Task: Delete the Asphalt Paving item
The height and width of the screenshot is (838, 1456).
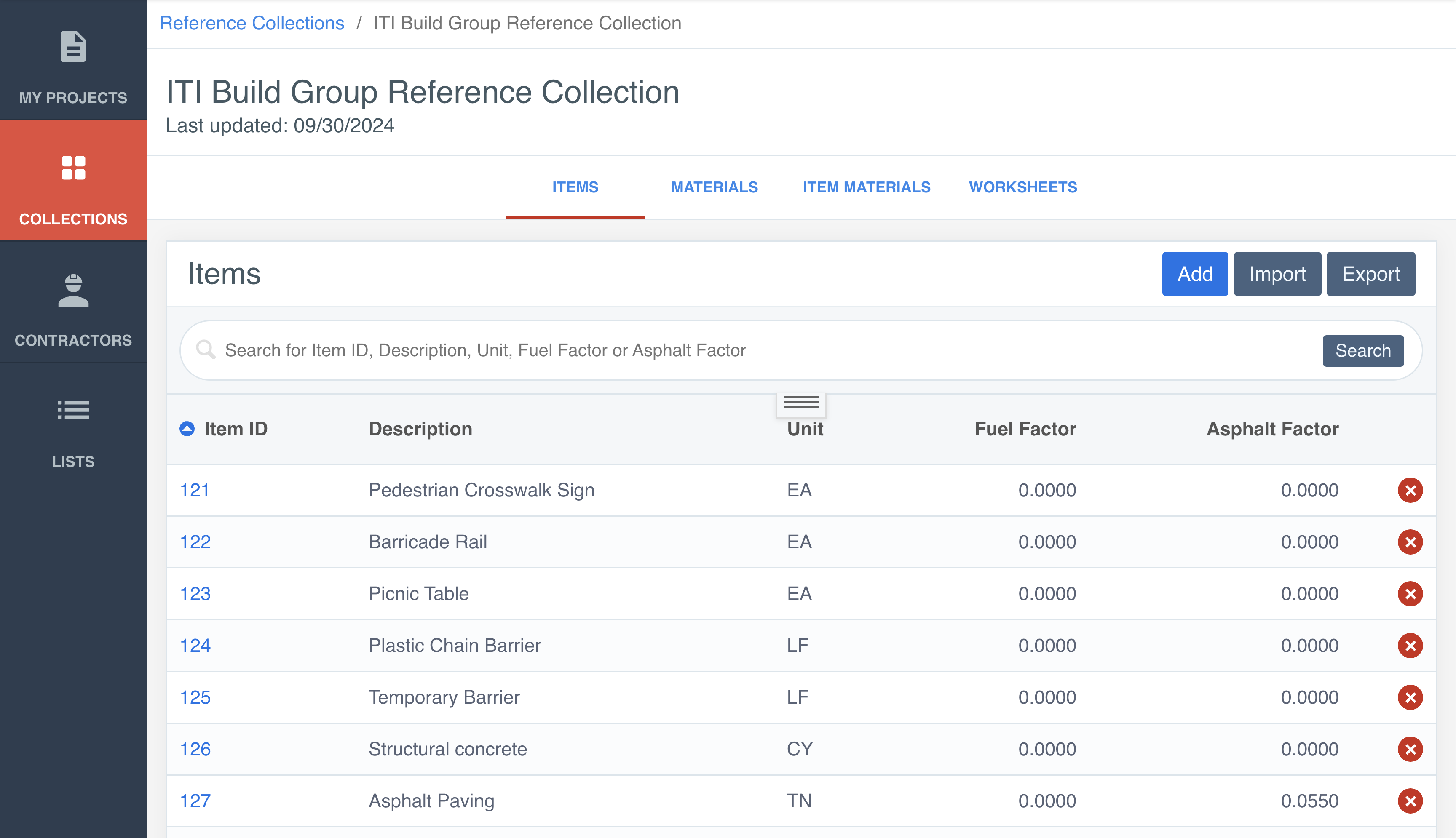Action: tap(1410, 801)
